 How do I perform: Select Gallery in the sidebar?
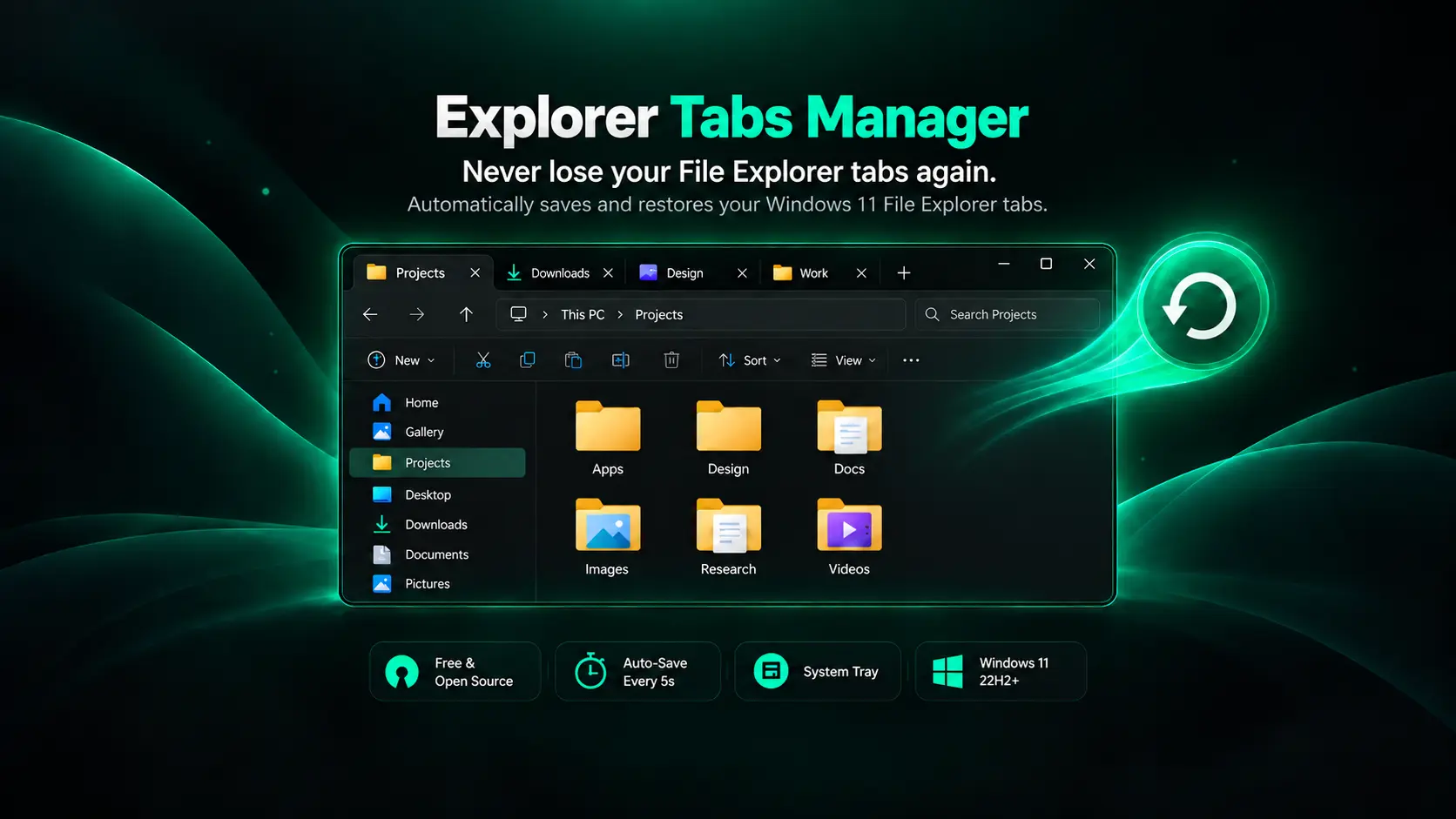(437, 433)
